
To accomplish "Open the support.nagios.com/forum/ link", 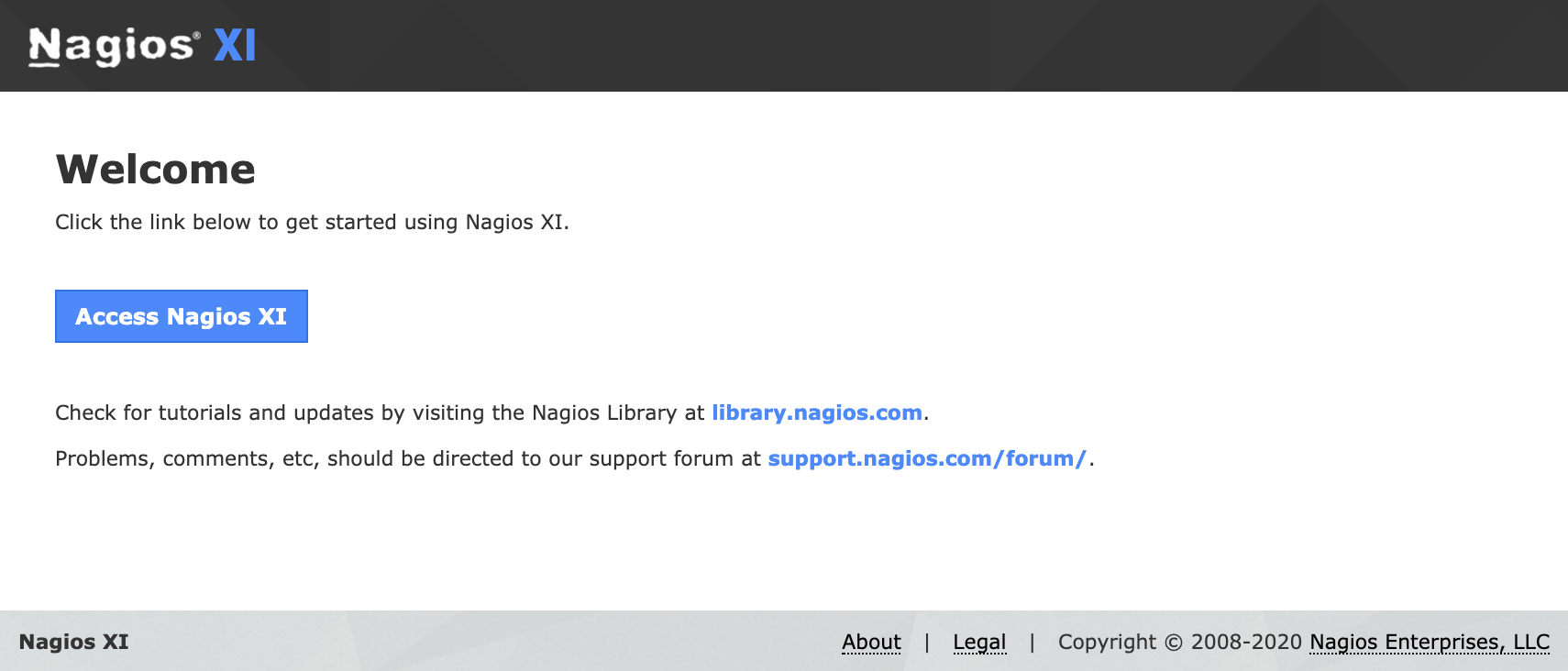I will (x=927, y=458).
